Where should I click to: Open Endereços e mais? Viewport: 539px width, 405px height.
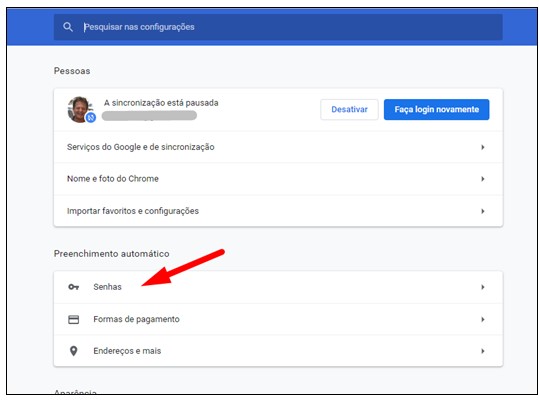(278, 351)
